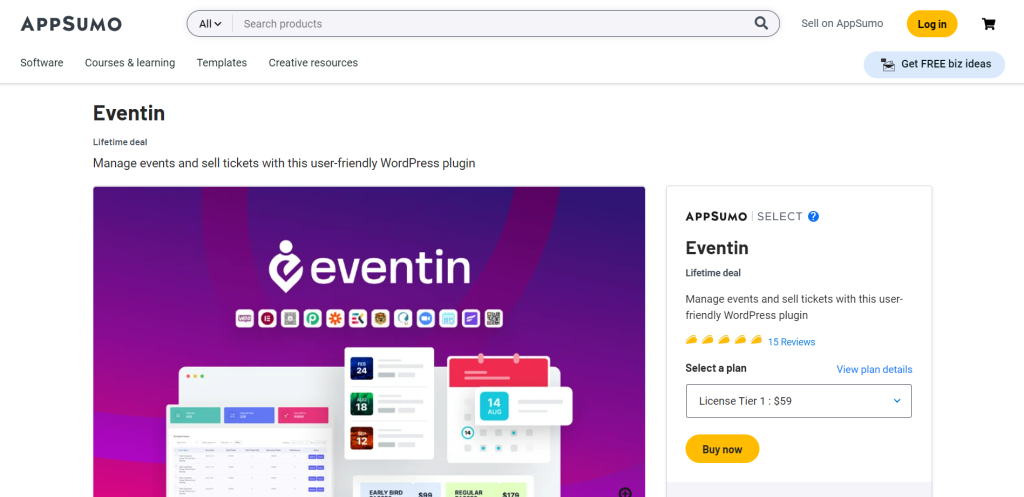1024x497 pixels.
Task: Click the 'Select a plan' label
Action: tap(716, 368)
